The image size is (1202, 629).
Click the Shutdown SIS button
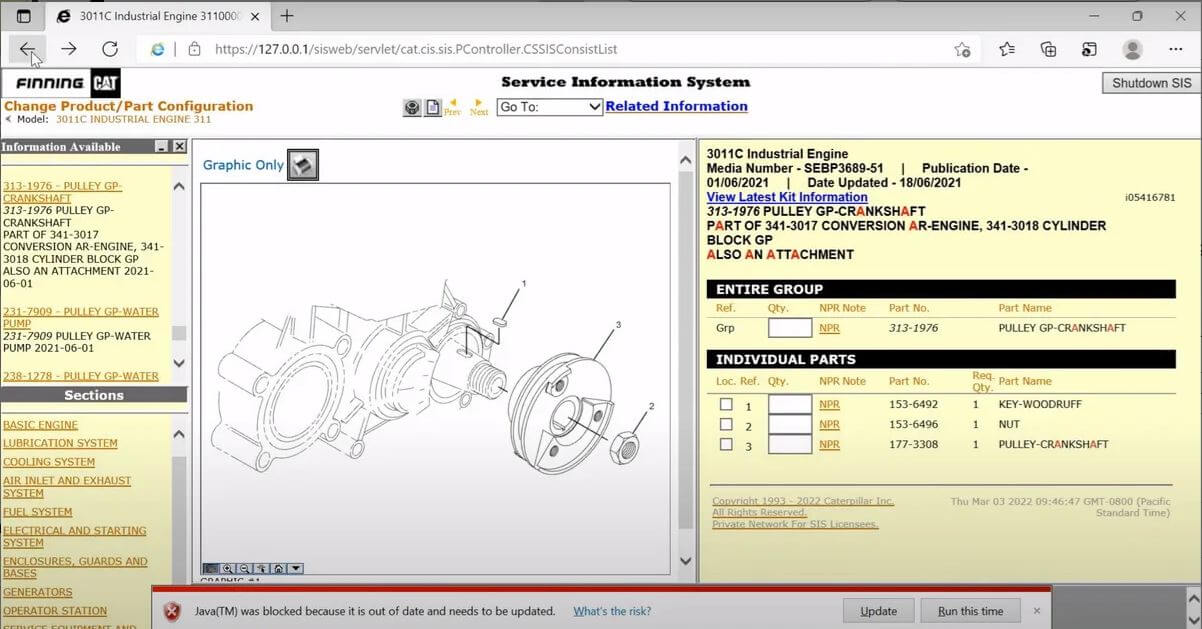click(x=1152, y=83)
